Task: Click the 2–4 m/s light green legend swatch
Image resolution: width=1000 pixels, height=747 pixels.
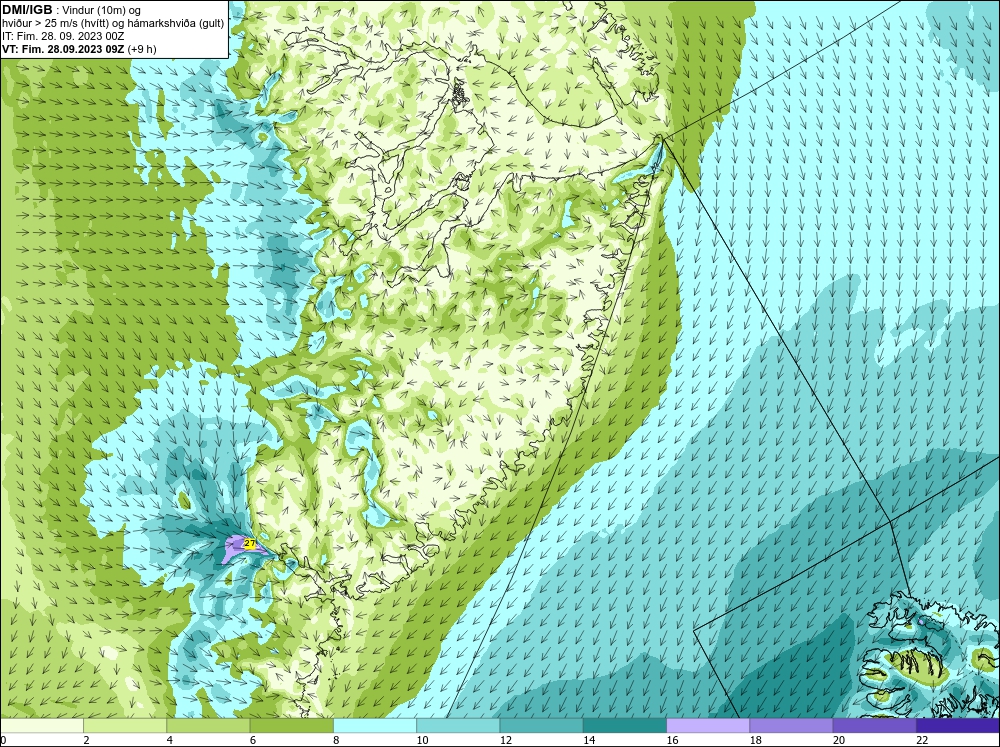Action: pos(125,726)
